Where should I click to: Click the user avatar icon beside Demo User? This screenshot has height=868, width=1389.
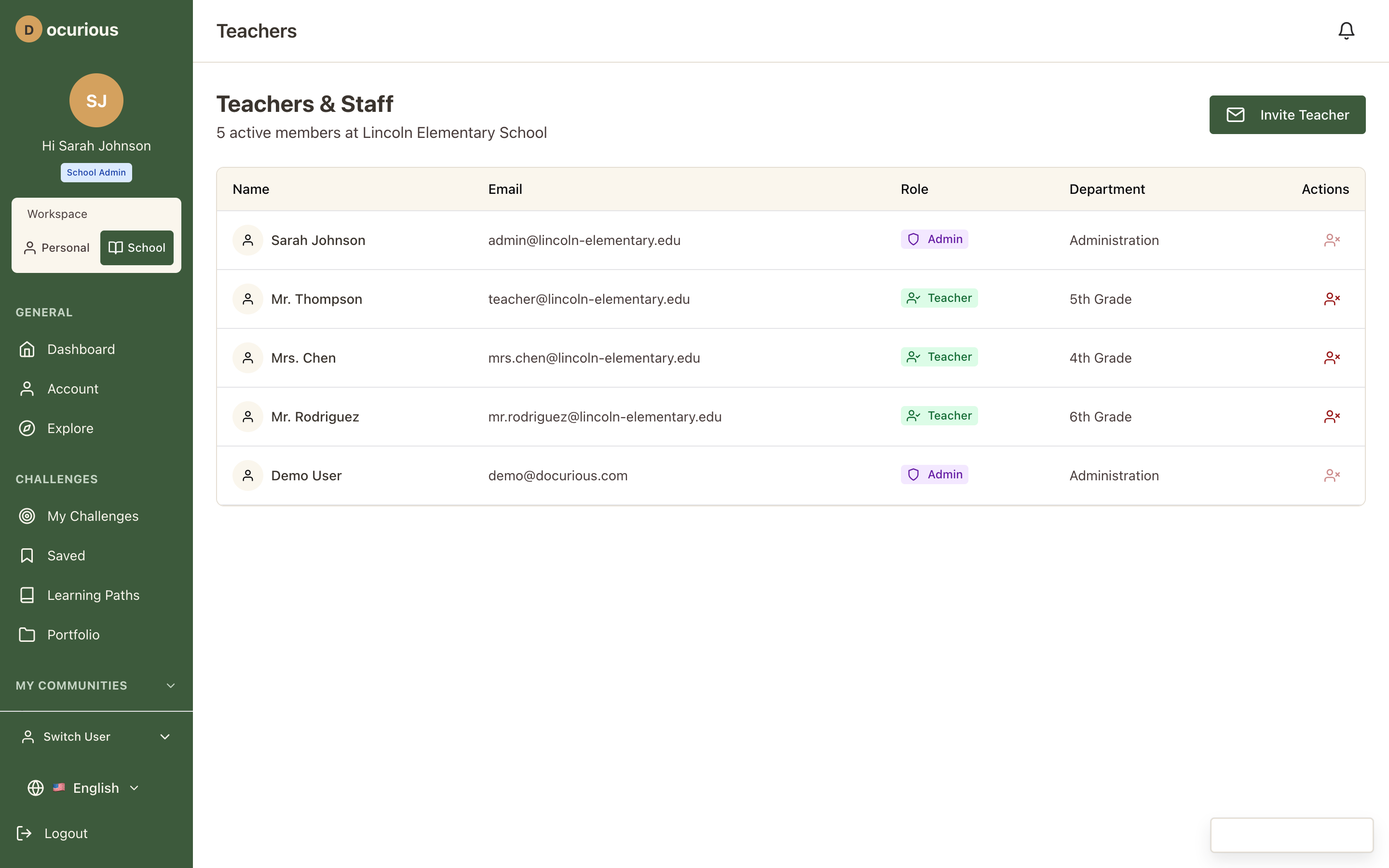point(248,475)
